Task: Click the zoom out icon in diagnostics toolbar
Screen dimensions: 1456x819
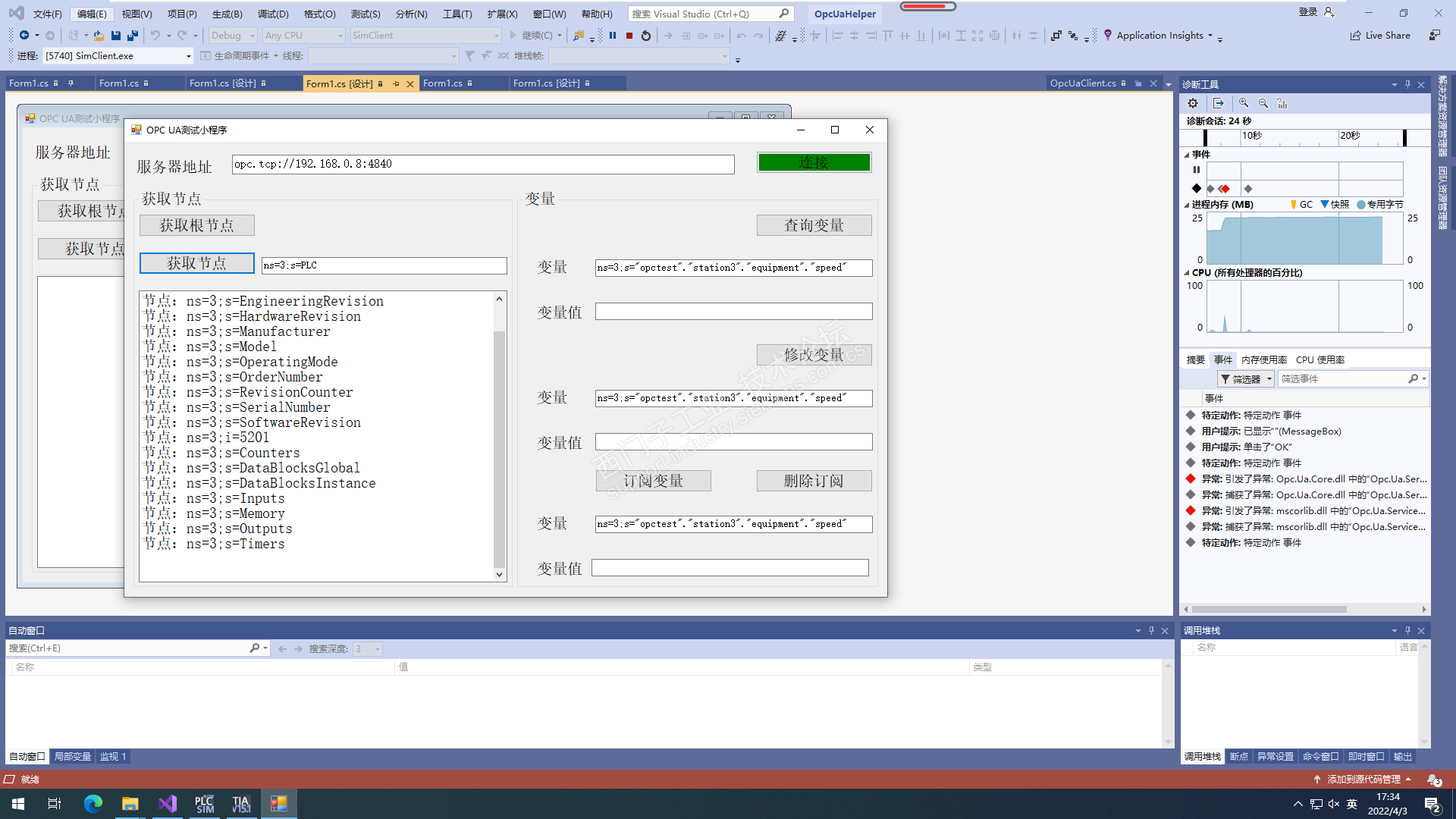Action: click(1263, 103)
